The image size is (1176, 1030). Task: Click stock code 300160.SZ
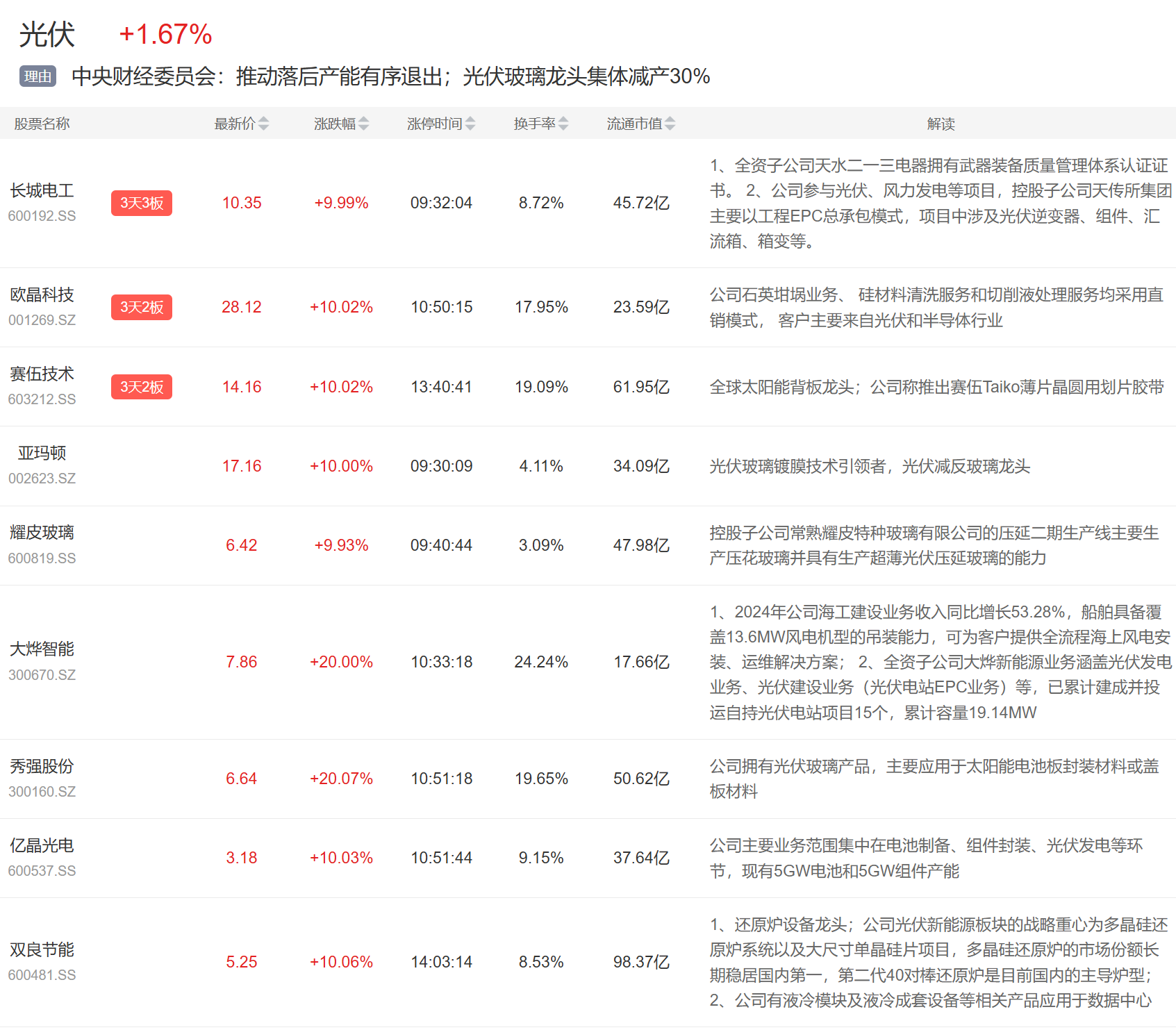(42, 792)
